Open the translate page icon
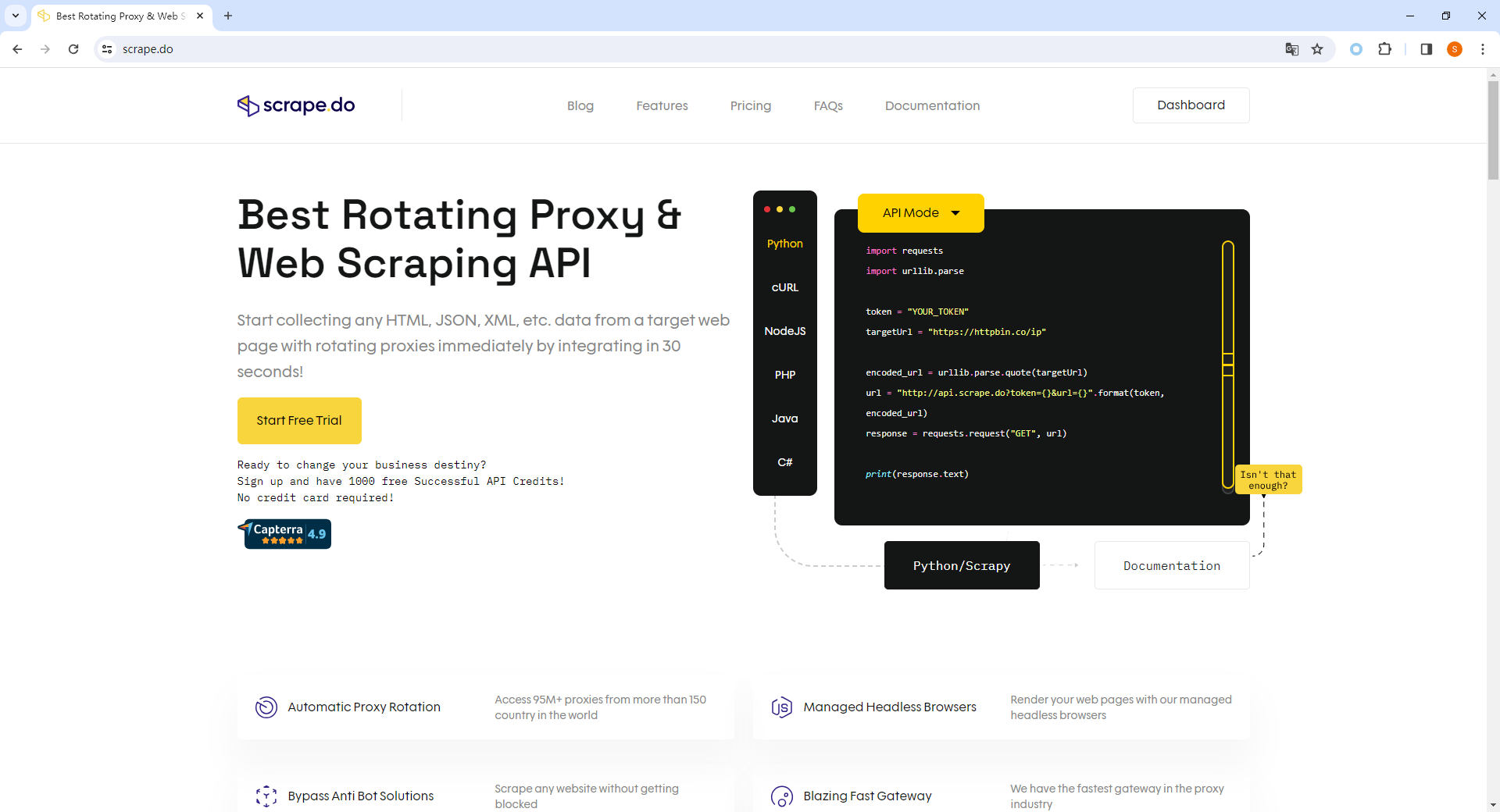Viewport: 1500px width, 812px height. pyautogui.click(x=1292, y=49)
